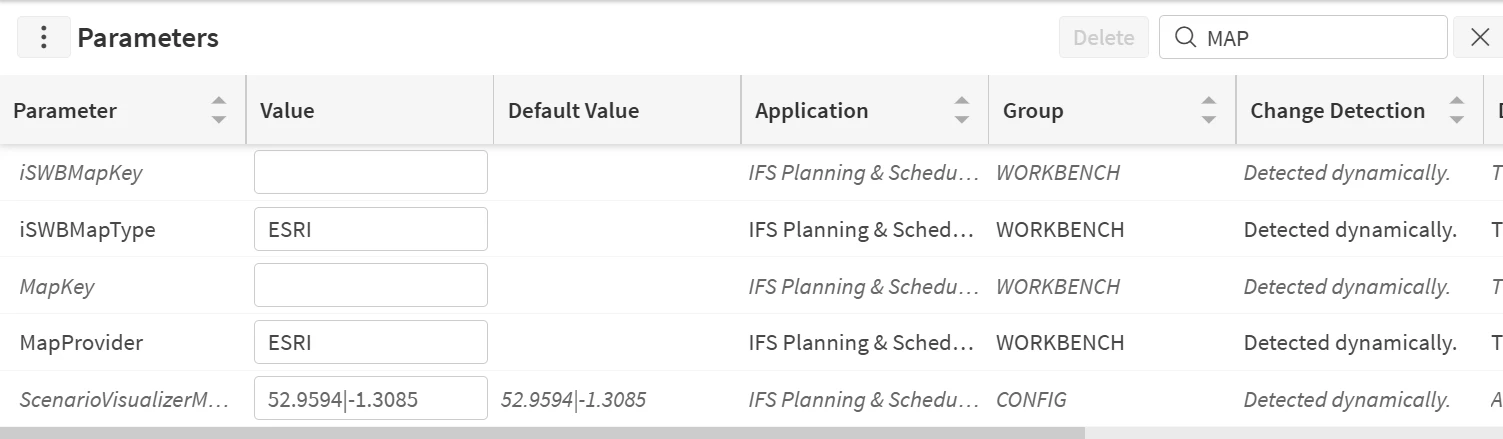The height and width of the screenshot is (439, 1503).
Task: Sort by the Application column arrows
Action: point(962,110)
